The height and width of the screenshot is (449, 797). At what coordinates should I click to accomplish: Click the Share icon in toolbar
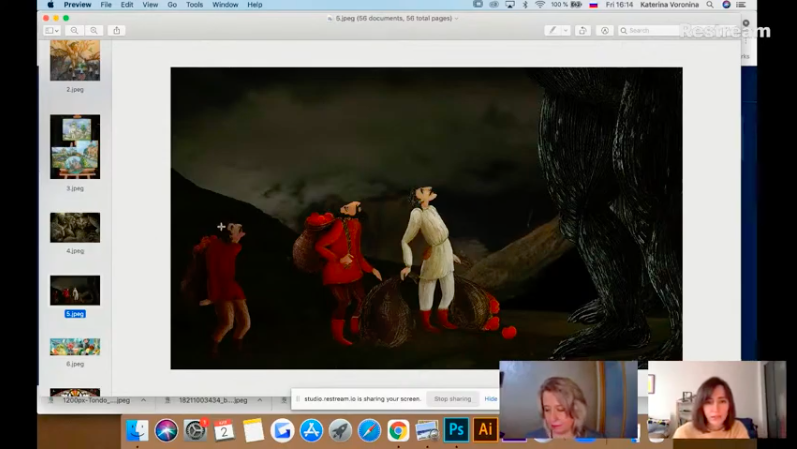click(116, 31)
